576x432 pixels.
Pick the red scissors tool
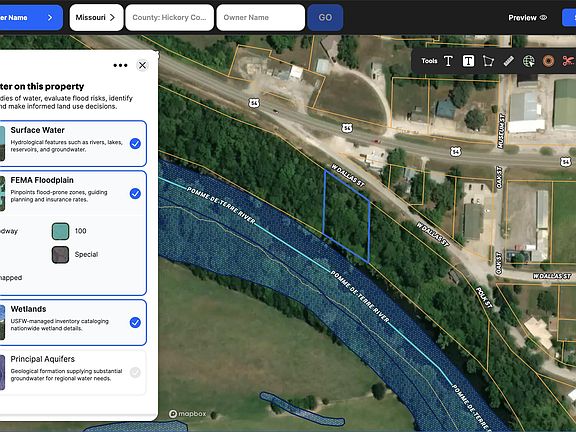point(568,61)
